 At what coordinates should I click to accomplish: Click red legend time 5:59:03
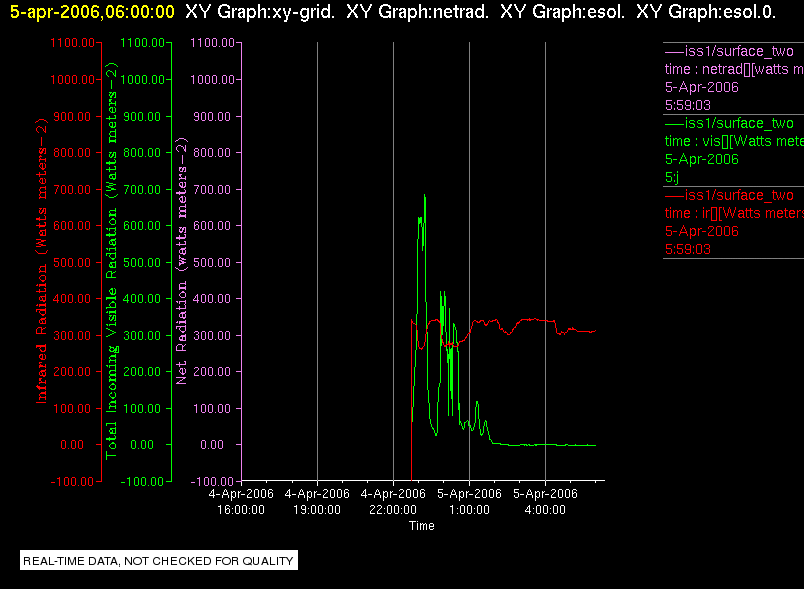tap(688, 249)
